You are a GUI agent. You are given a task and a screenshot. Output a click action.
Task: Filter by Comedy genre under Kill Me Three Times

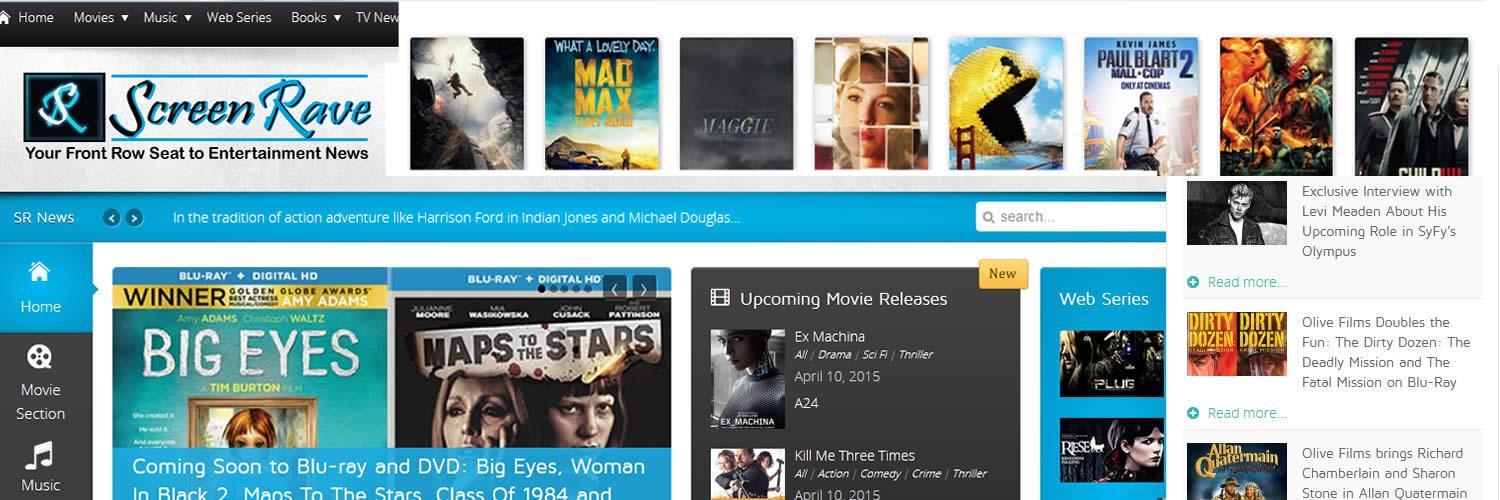[x=881, y=474]
